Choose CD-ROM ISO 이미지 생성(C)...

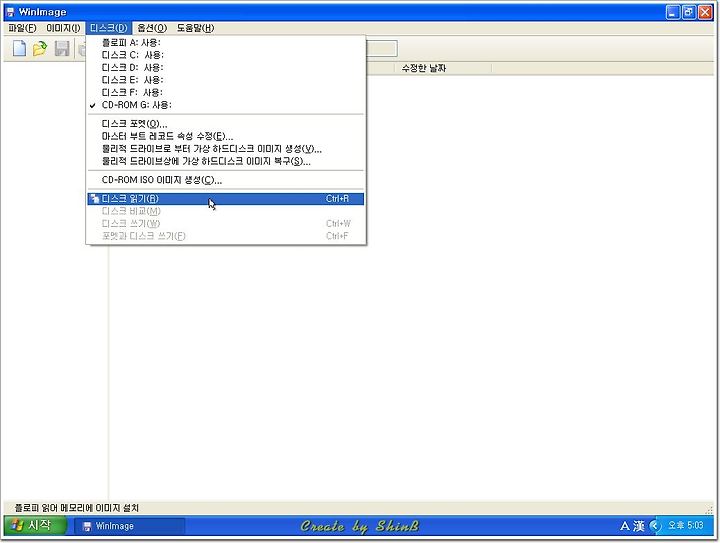click(225, 180)
